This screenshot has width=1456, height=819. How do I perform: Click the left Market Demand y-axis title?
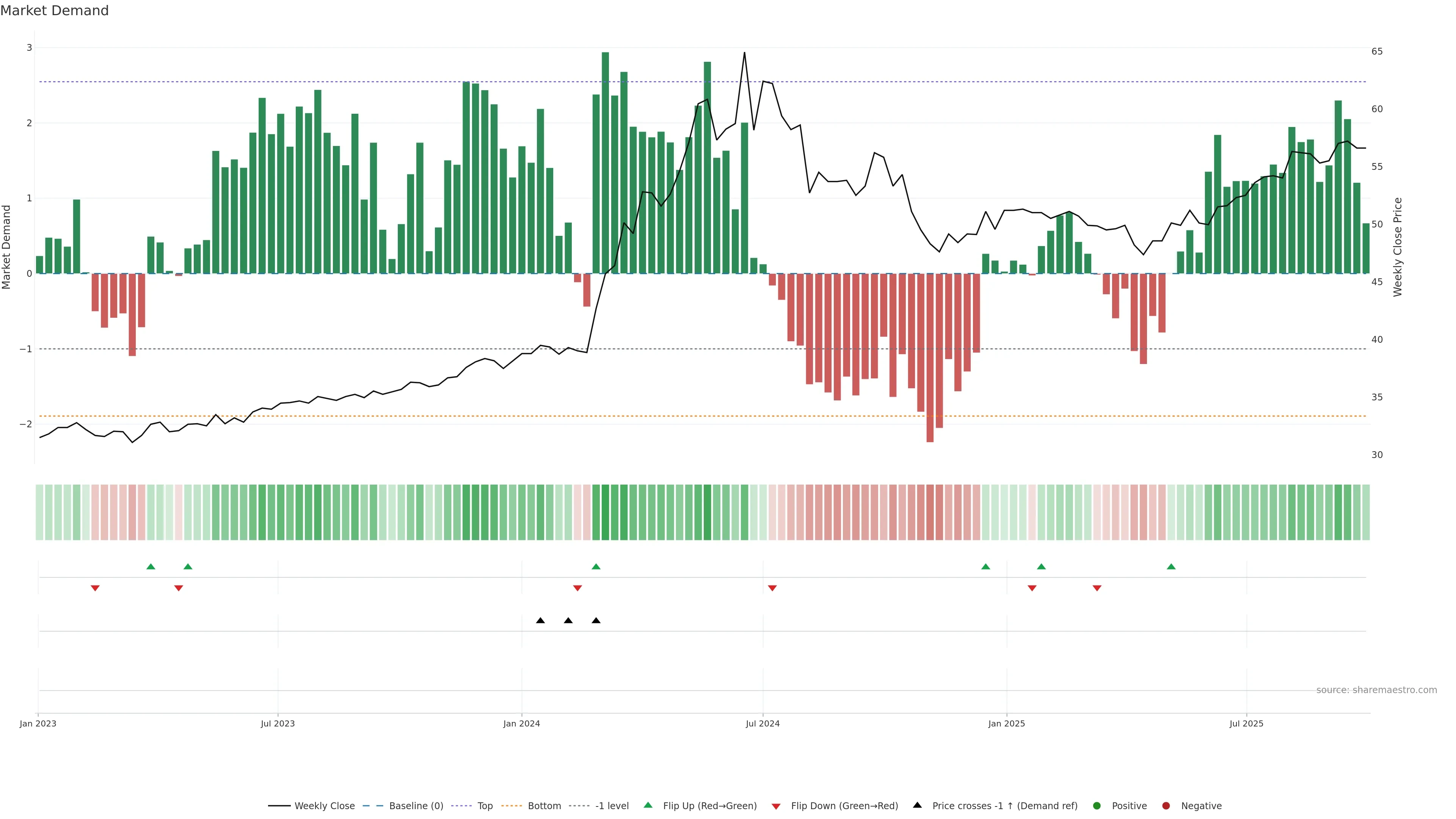[7, 247]
